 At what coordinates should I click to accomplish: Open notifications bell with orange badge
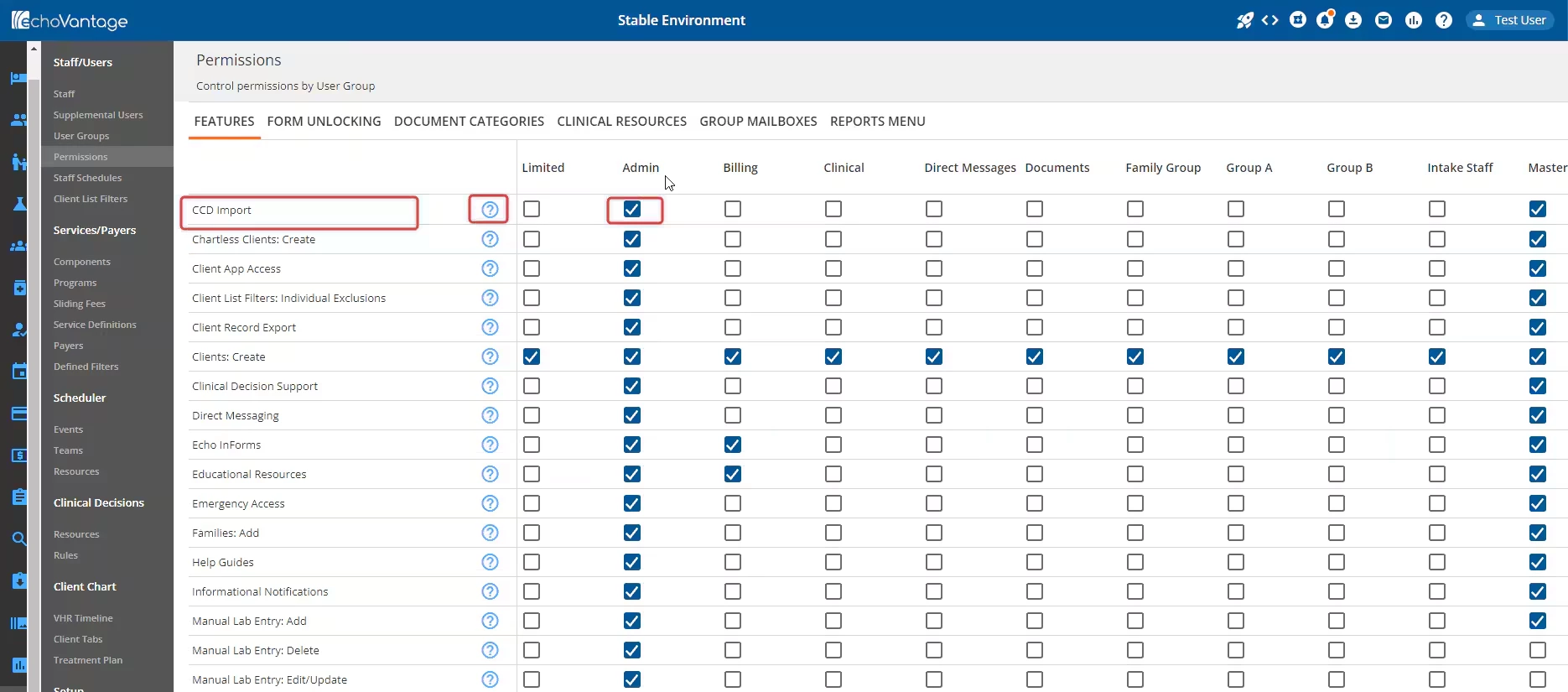pyautogui.click(x=1326, y=19)
